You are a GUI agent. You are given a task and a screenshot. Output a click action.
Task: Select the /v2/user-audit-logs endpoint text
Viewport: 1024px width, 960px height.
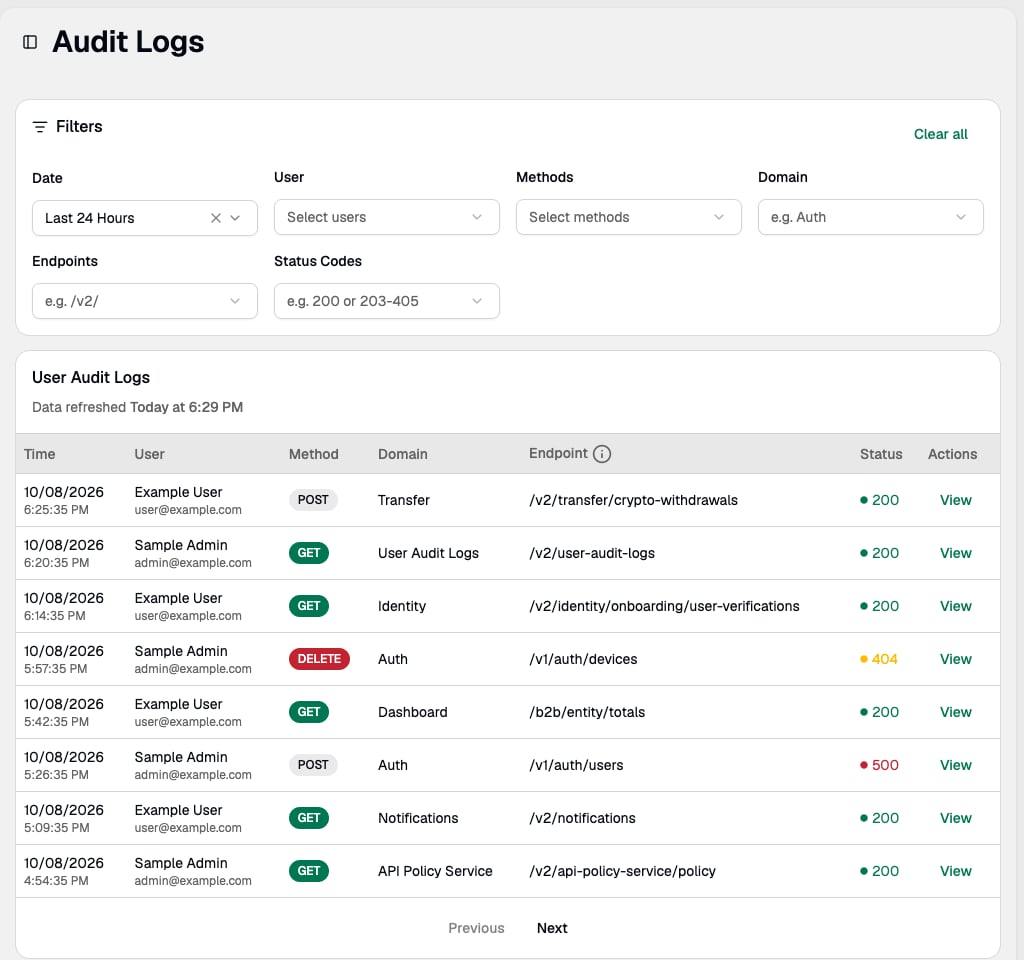tap(592, 553)
